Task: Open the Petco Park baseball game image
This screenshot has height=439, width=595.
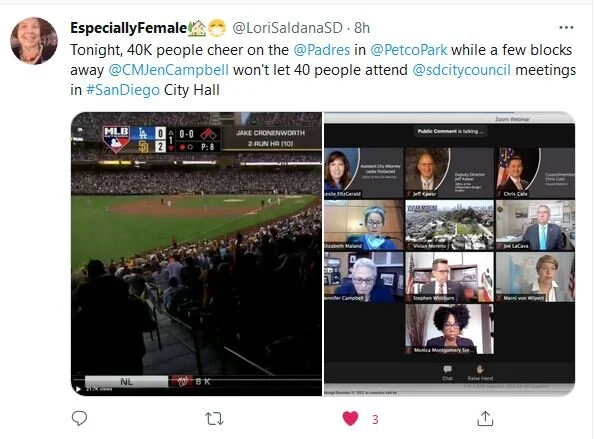Action: [x=196, y=254]
